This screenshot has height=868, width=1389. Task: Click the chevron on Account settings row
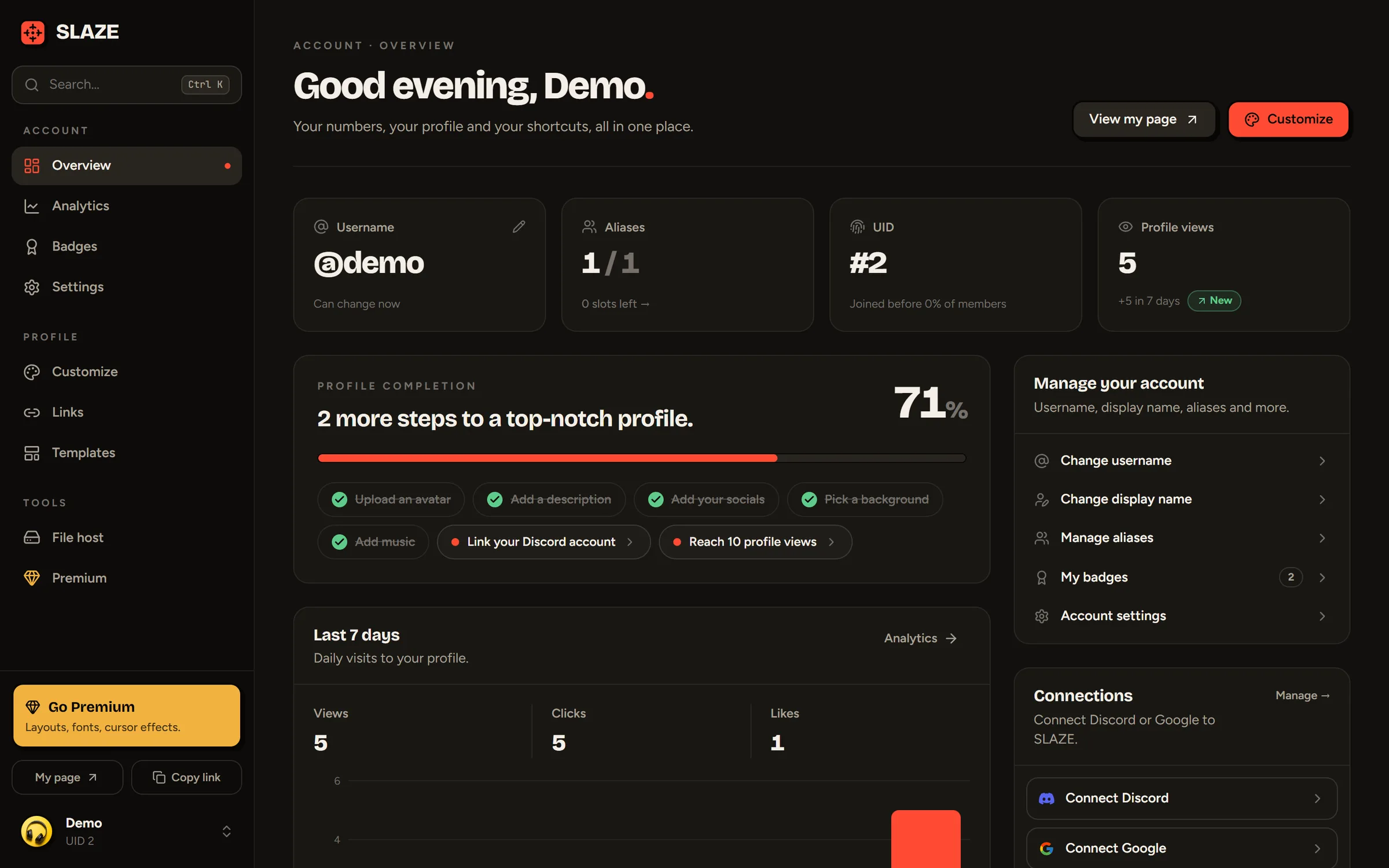point(1322,616)
